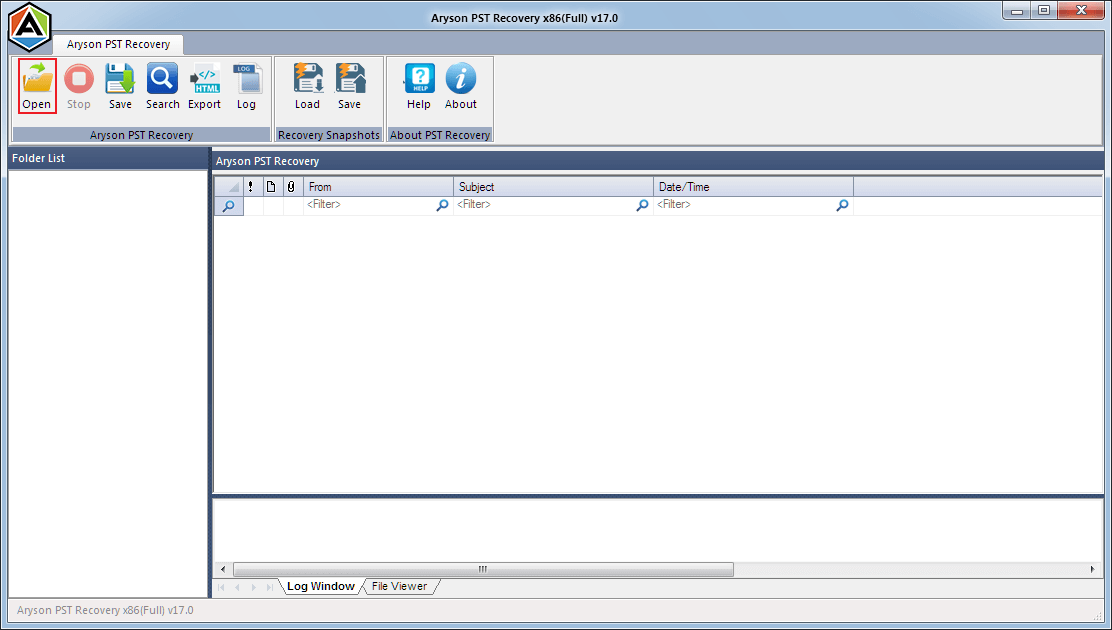
Task: Sort by the Date/Time column header
Action: [x=753, y=187]
